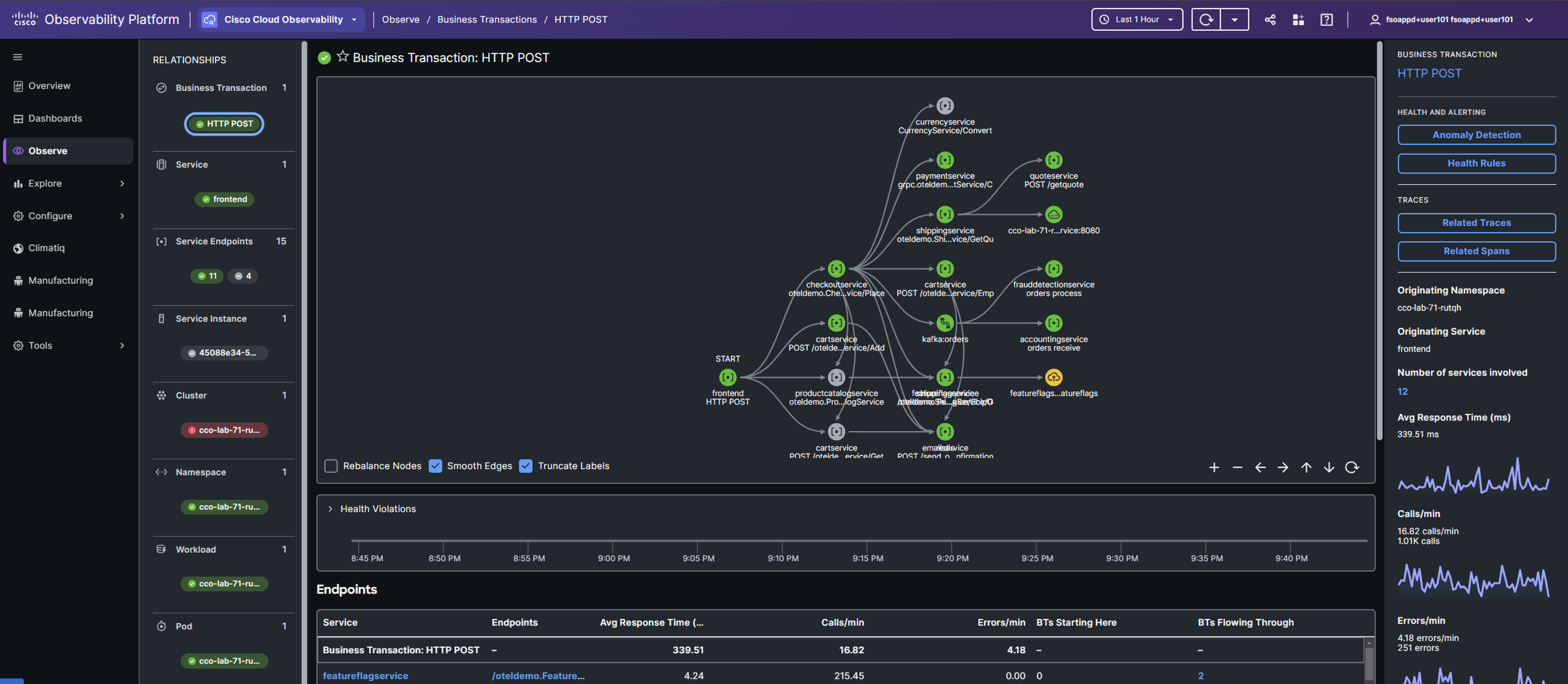The height and width of the screenshot is (684, 1568).
Task: Click the refresh data icon
Action: pos(1206,20)
